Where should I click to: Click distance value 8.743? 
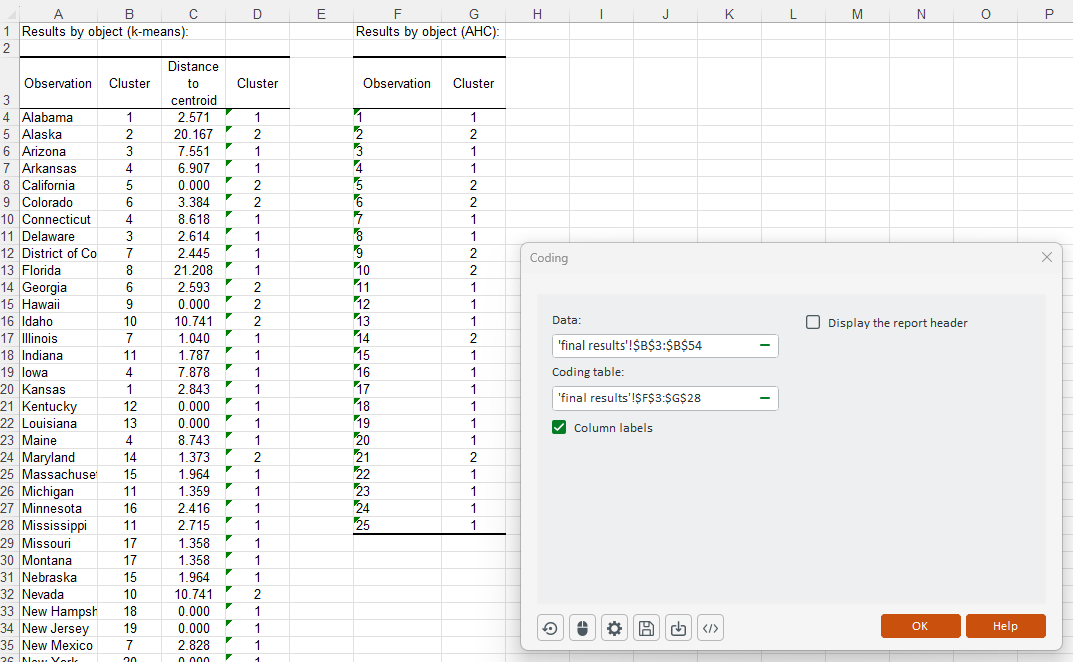pos(193,441)
